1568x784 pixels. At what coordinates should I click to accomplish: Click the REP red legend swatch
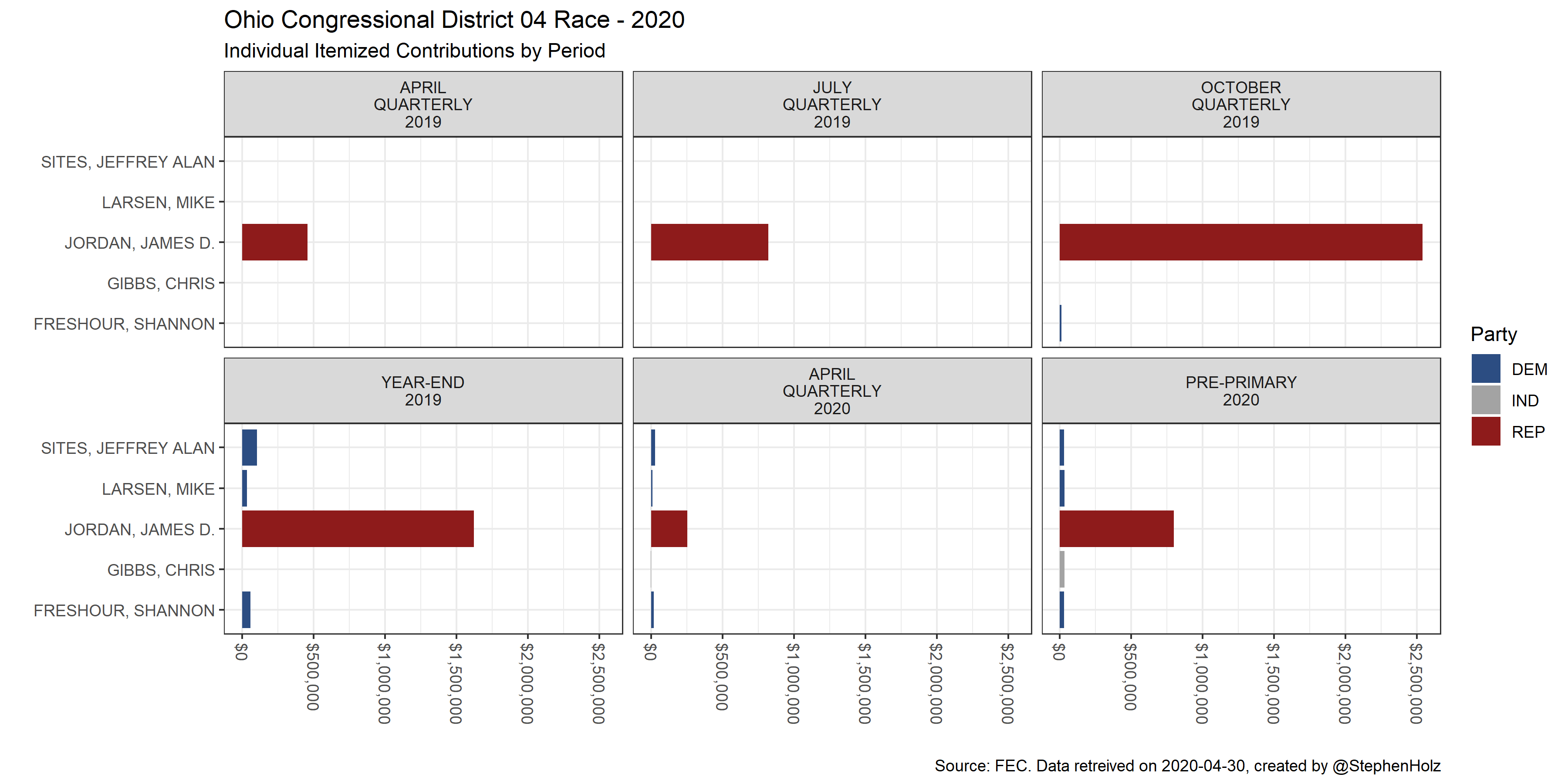pos(1485,432)
